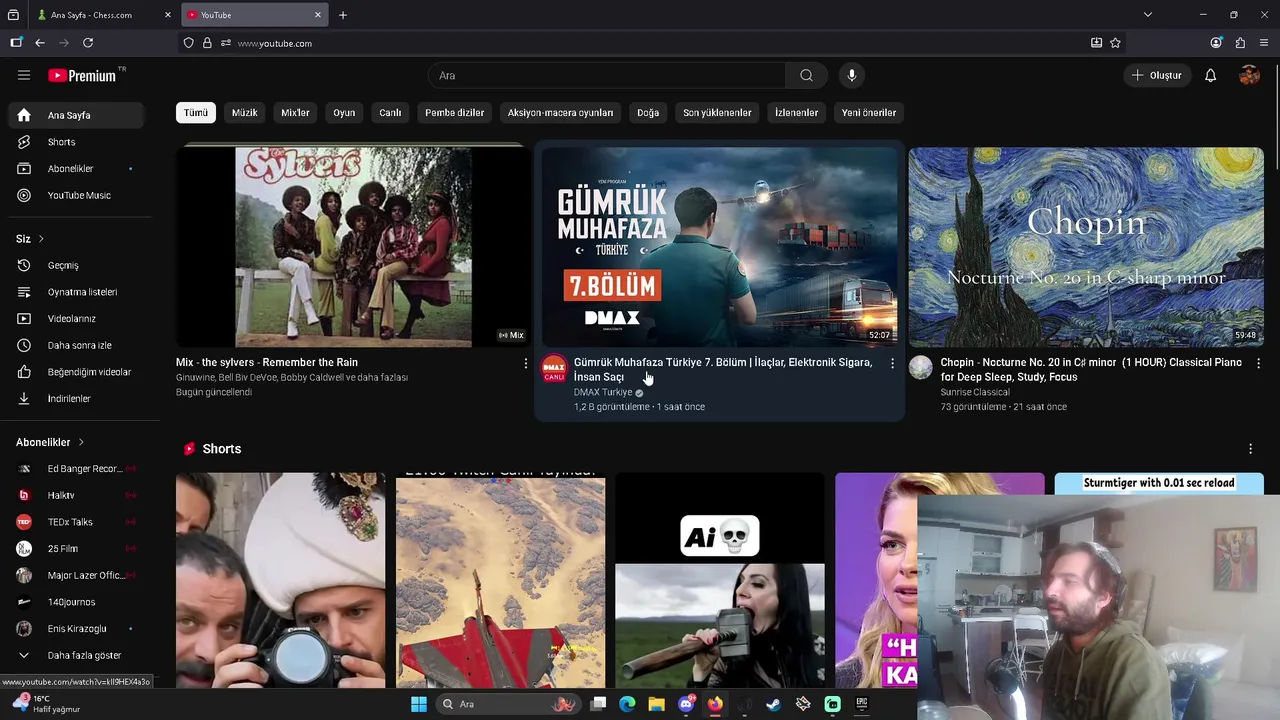Viewport: 1280px width, 720px height.
Task: Select the Pembe diziler chip
Action: point(455,113)
